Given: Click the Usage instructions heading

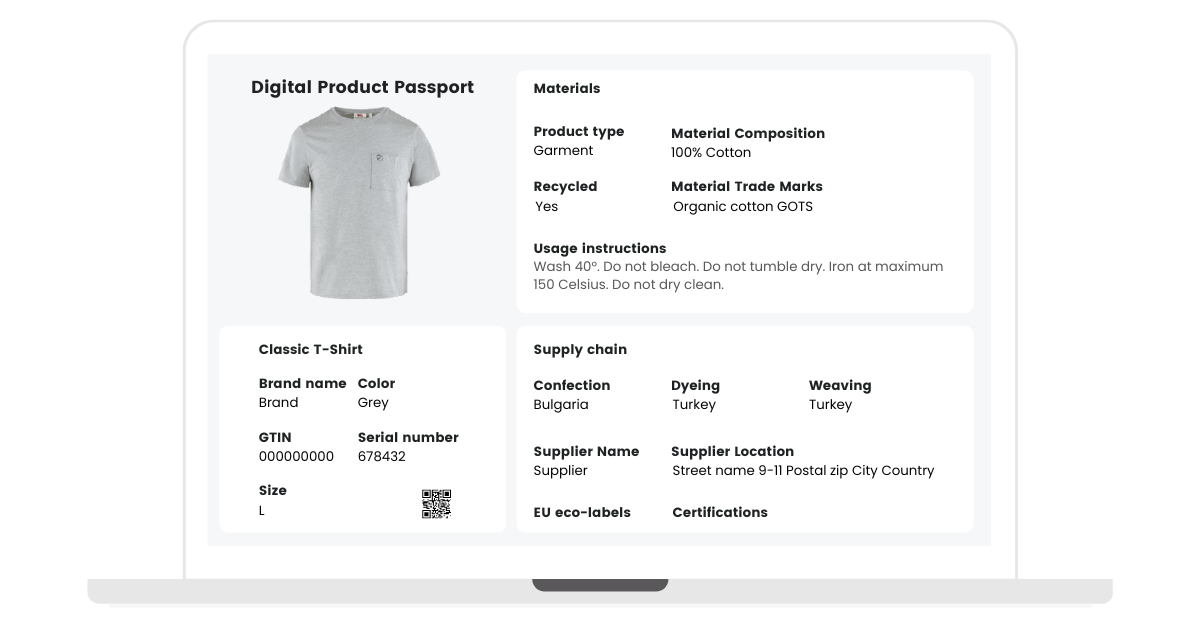Looking at the screenshot, I should [599, 249].
